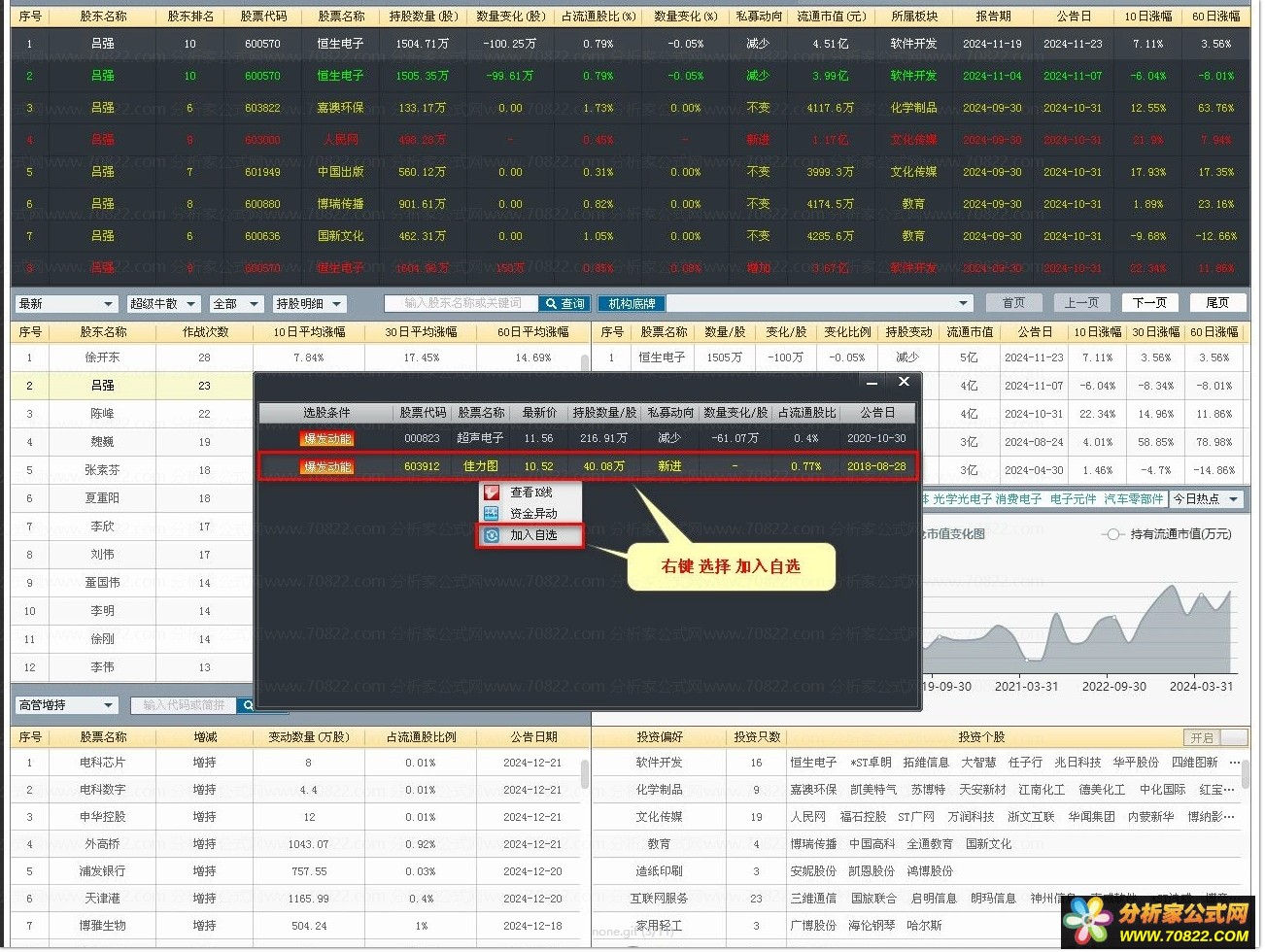Click the 输入代码或简拼 input field
This screenshot has height=952, width=1265.
pyautogui.click(x=184, y=705)
